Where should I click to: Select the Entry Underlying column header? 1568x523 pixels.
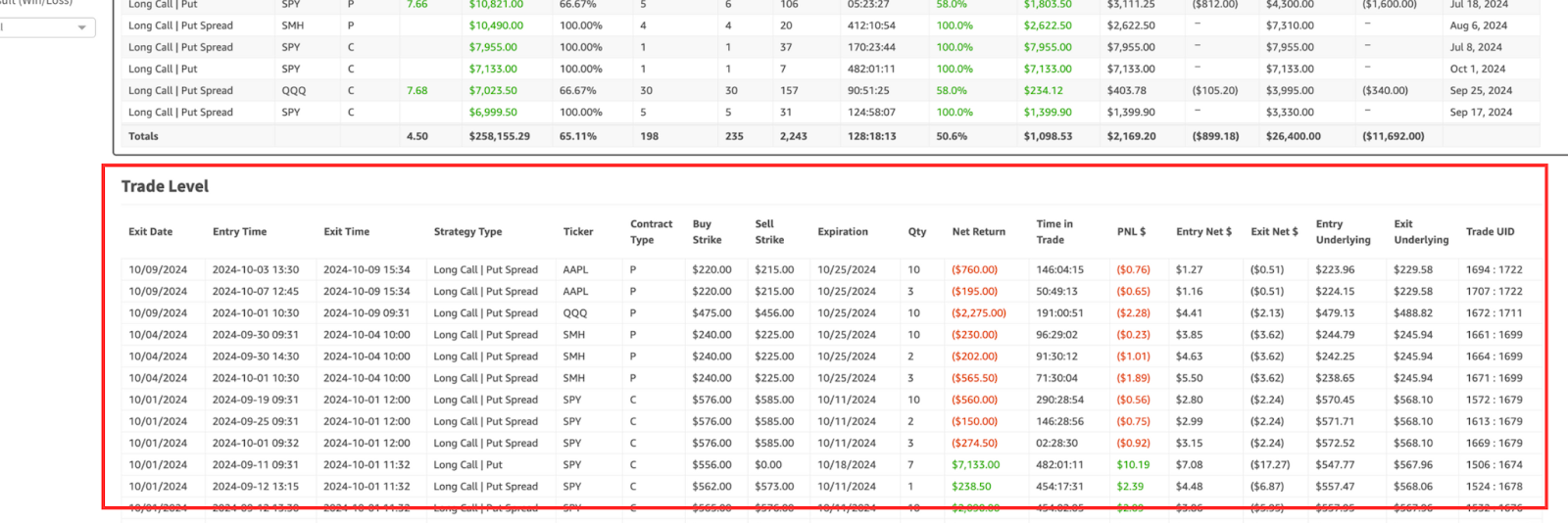(x=1343, y=232)
